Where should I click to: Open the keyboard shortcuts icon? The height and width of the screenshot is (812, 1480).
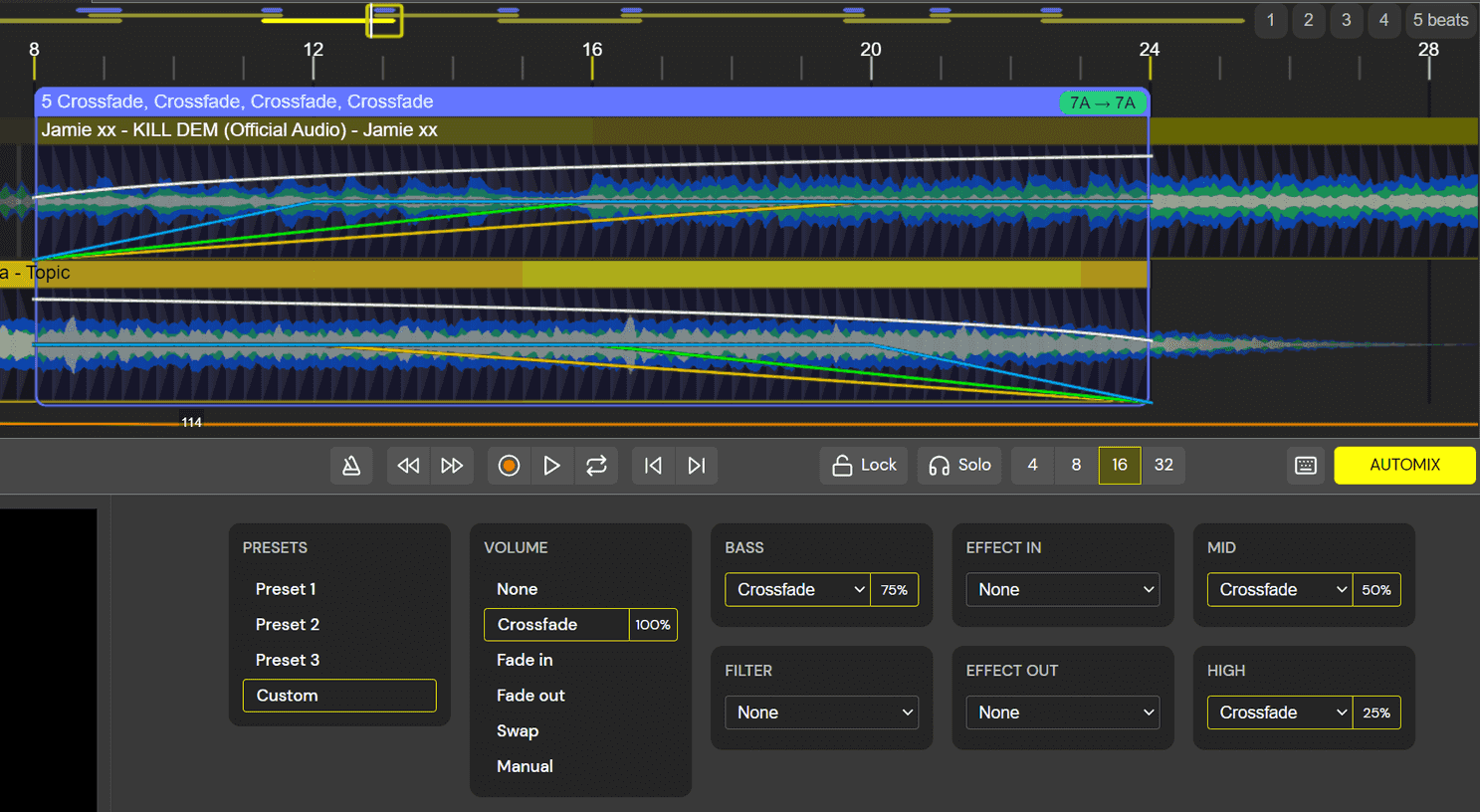(x=1306, y=465)
